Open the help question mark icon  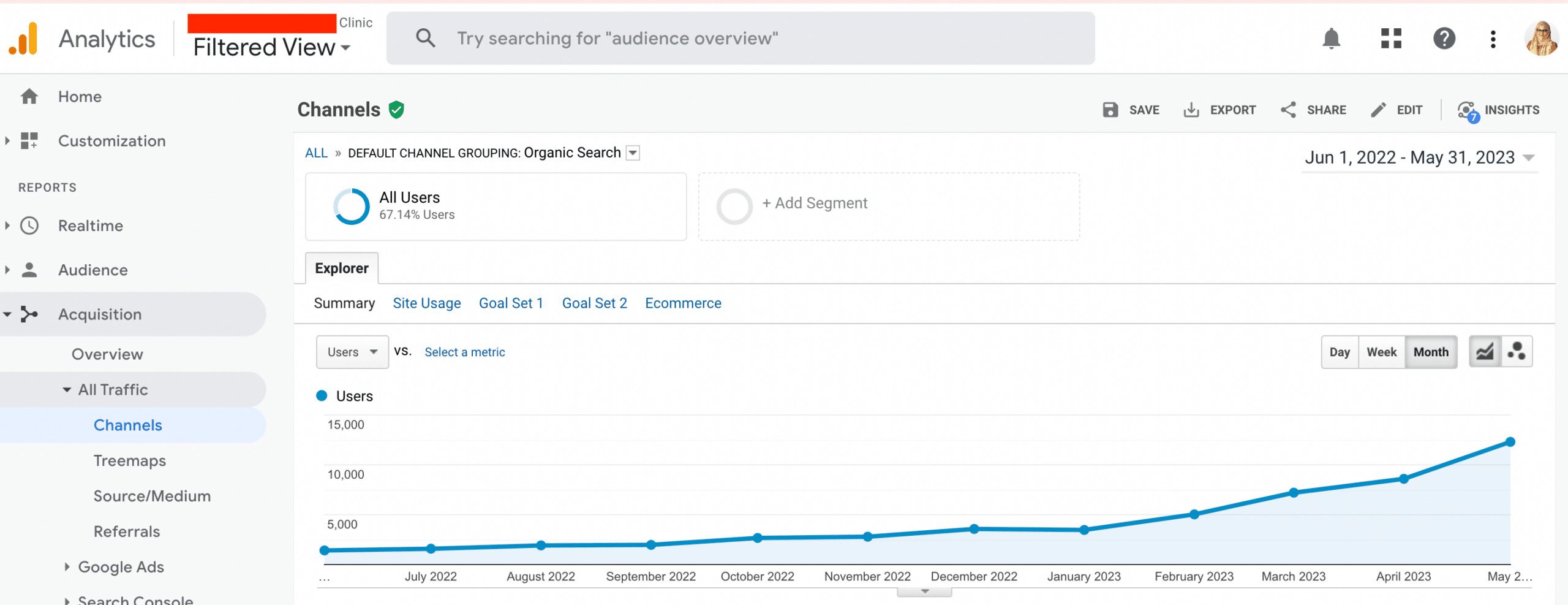click(1444, 39)
